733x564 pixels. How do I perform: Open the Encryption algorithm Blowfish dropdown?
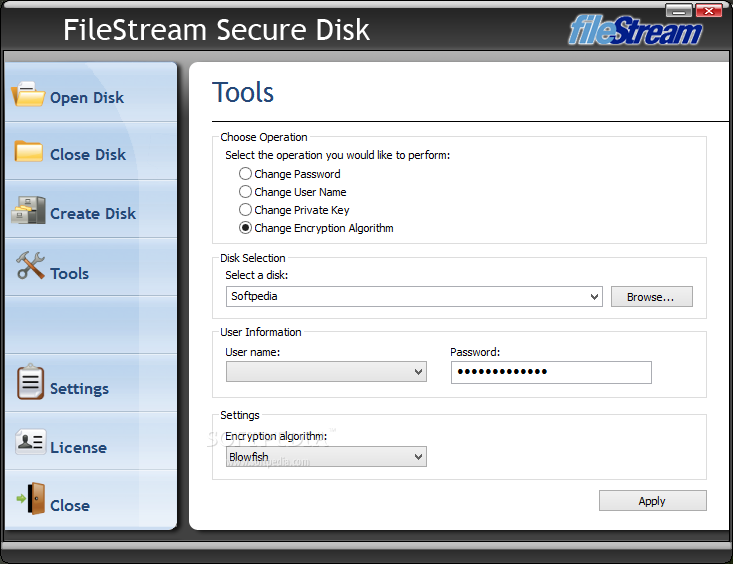(x=326, y=456)
